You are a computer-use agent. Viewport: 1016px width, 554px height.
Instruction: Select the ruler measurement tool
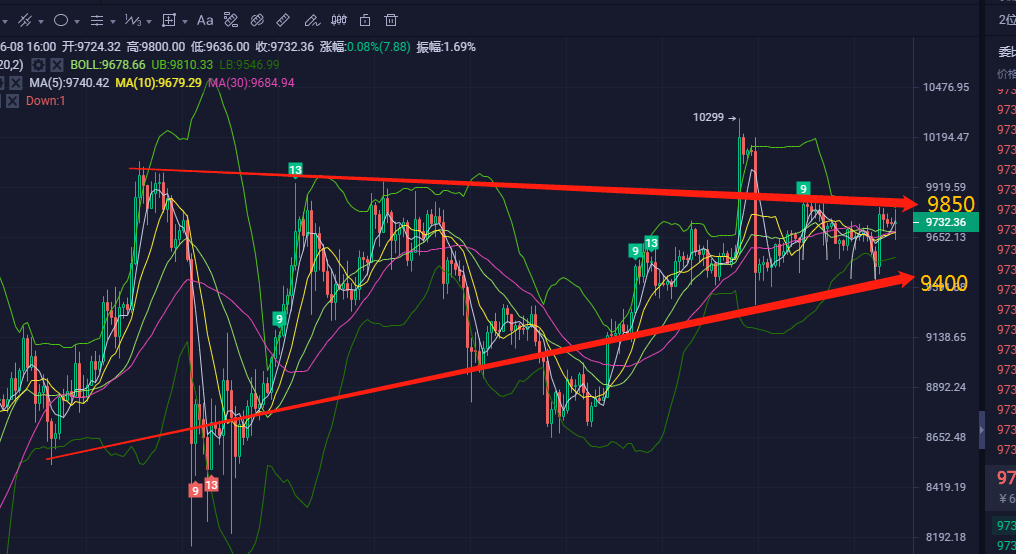[283, 20]
